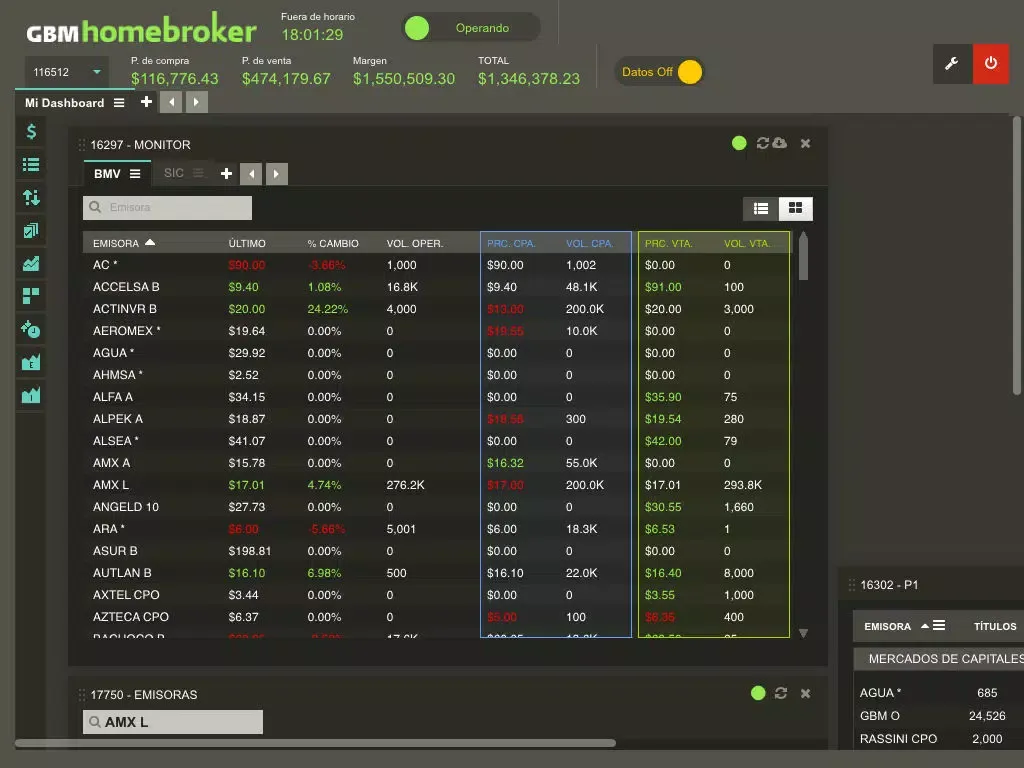Refresh the 17750 Emisoras panel
Screen dimensions: 1024x768
point(780,693)
